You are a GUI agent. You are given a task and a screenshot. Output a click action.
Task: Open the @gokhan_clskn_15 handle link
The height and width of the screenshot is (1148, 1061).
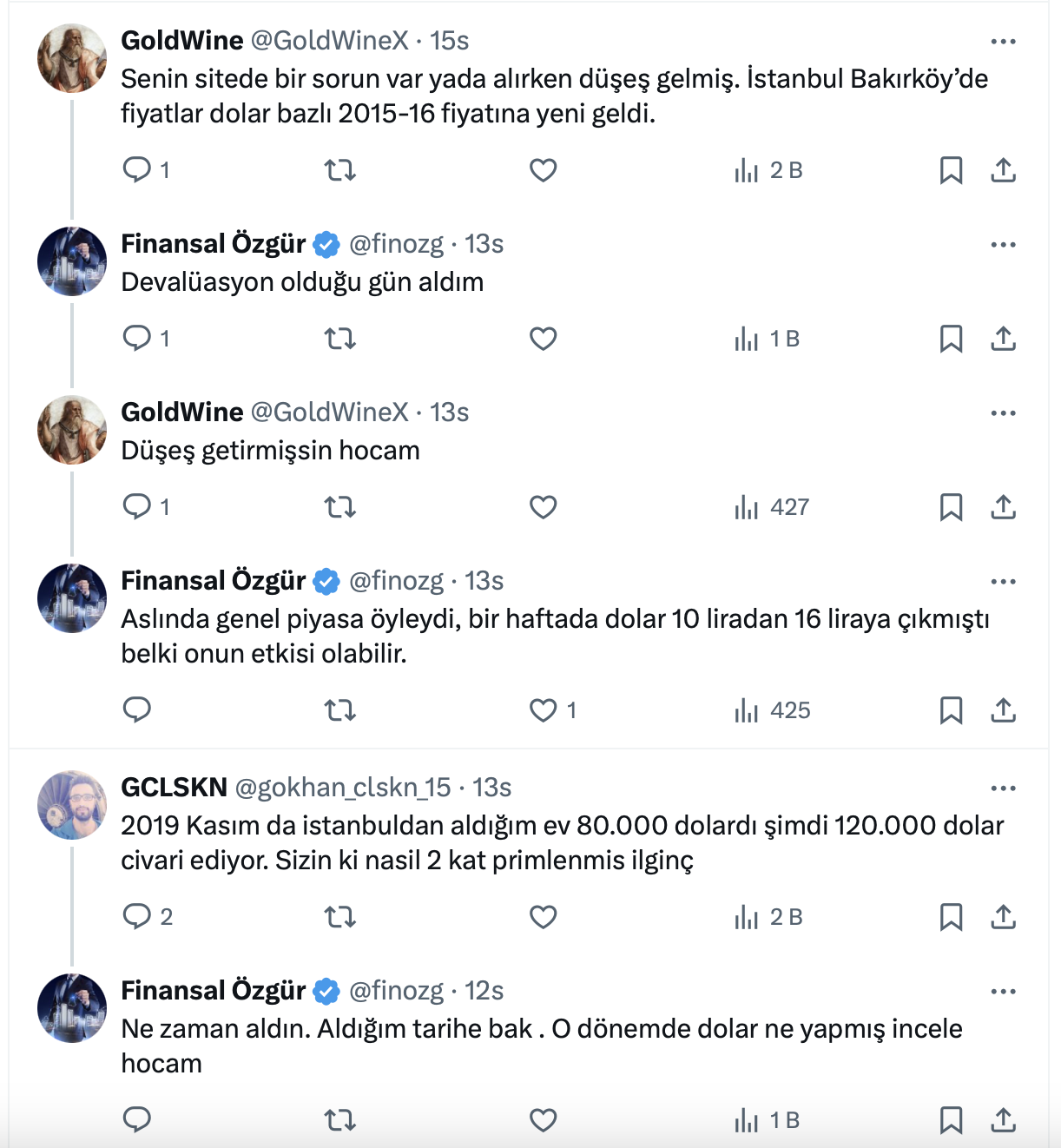[343, 788]
